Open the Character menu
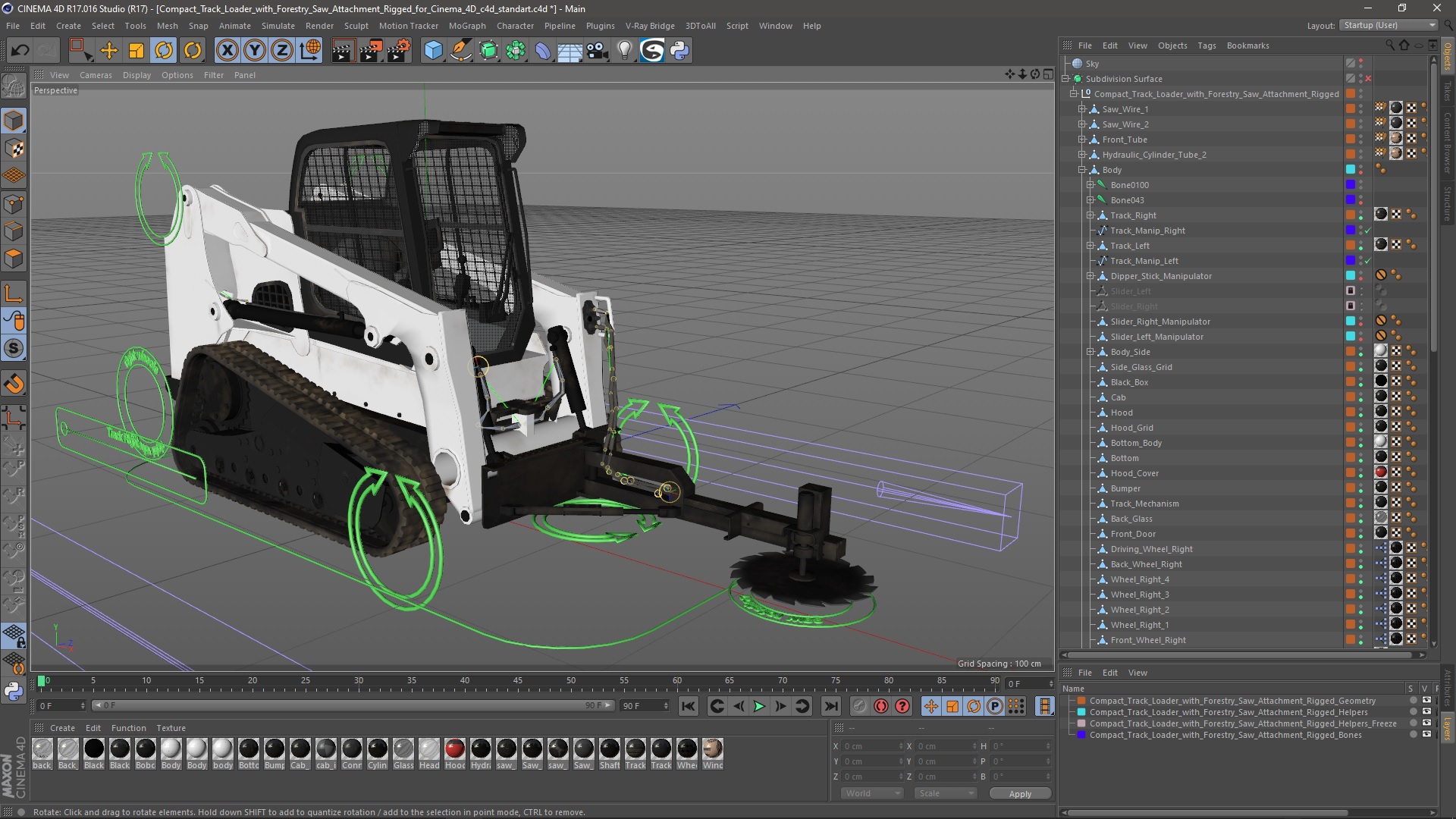This screenshot has width=1456, height=819. (515, 26)
